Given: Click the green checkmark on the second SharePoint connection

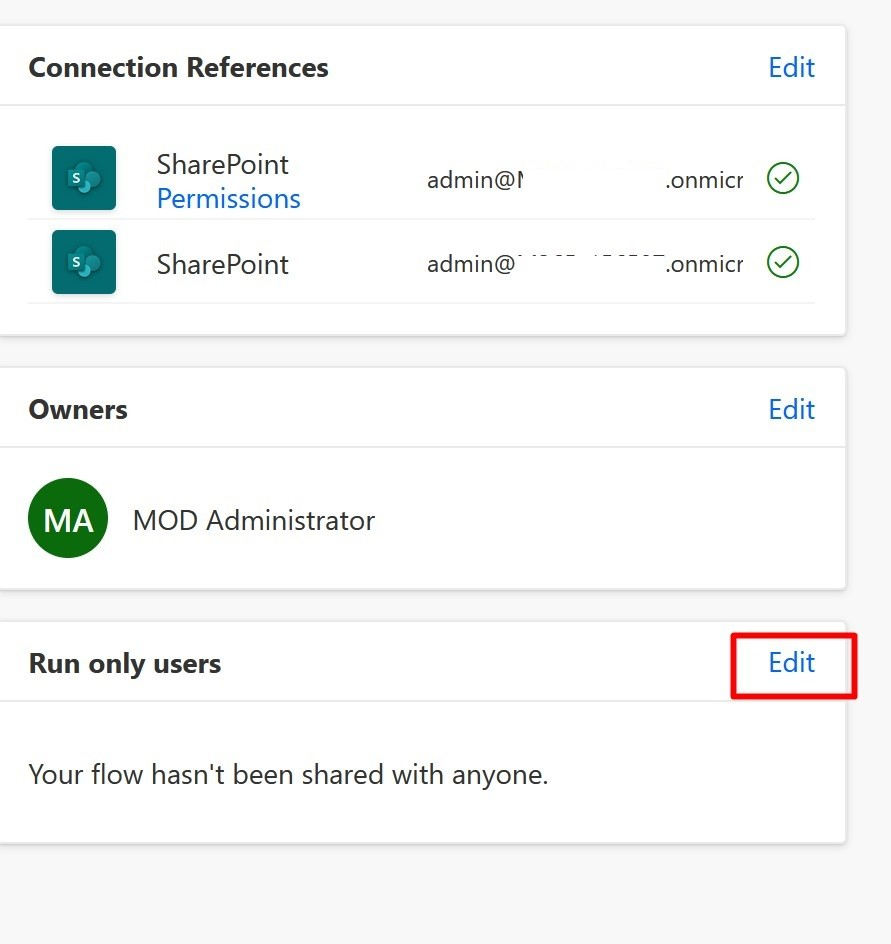Looking at the screenshot, I should point(782,263).
